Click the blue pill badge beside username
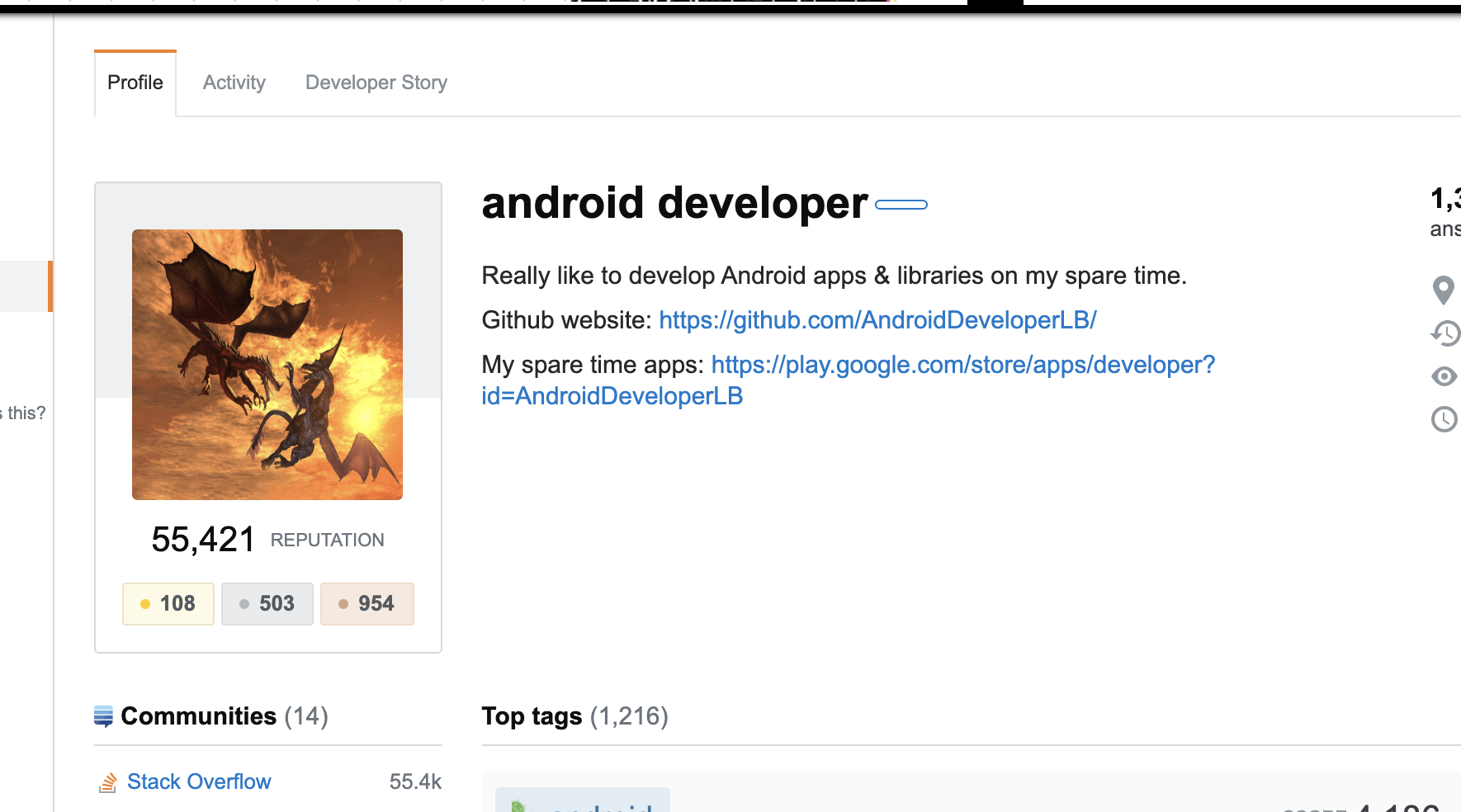This screenshot has width=1461, height=812. (901, 205)
